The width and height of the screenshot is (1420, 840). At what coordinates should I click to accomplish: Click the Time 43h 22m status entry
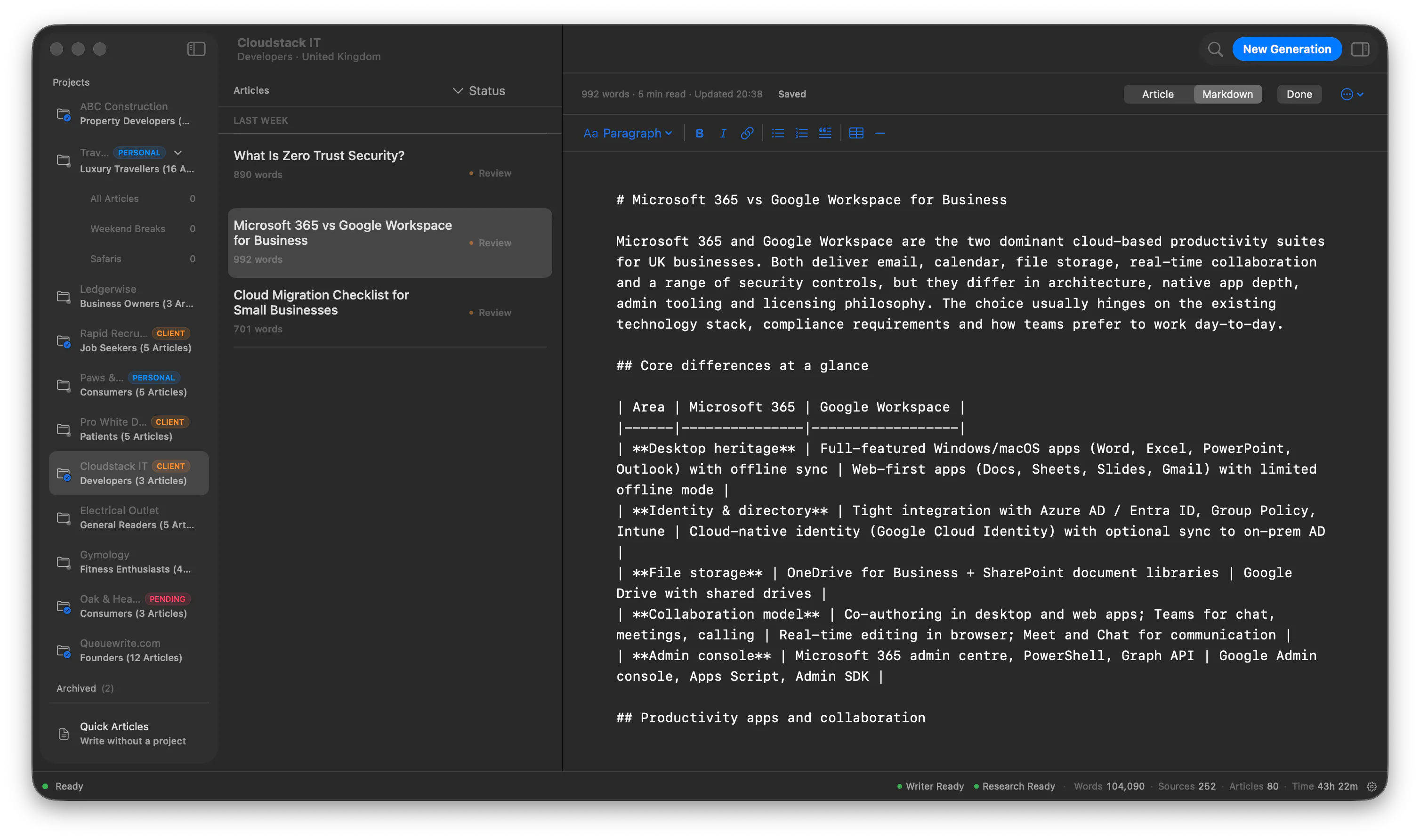tap(1324, 786)
